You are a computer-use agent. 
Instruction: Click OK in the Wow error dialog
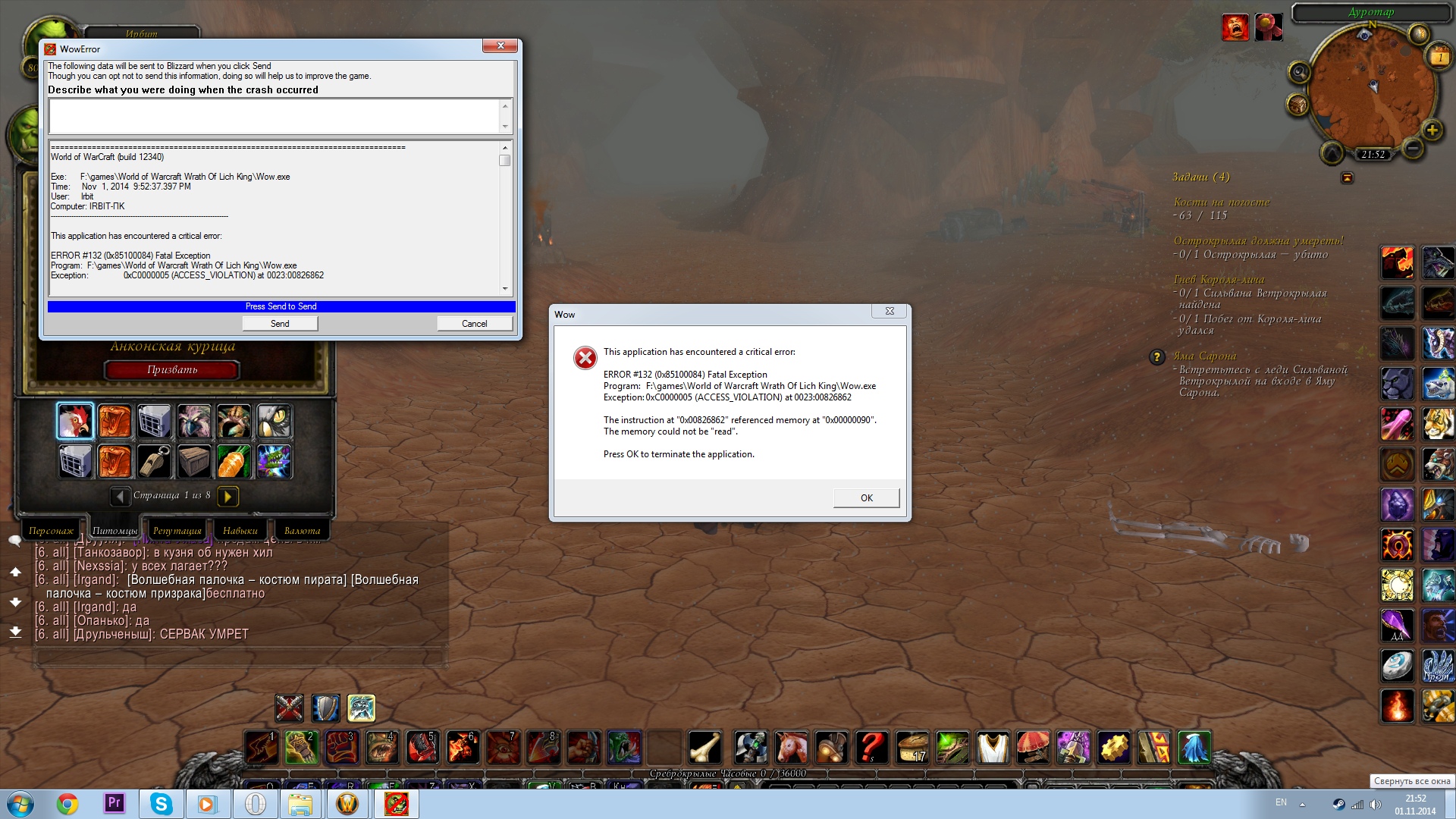pos(866,498)
